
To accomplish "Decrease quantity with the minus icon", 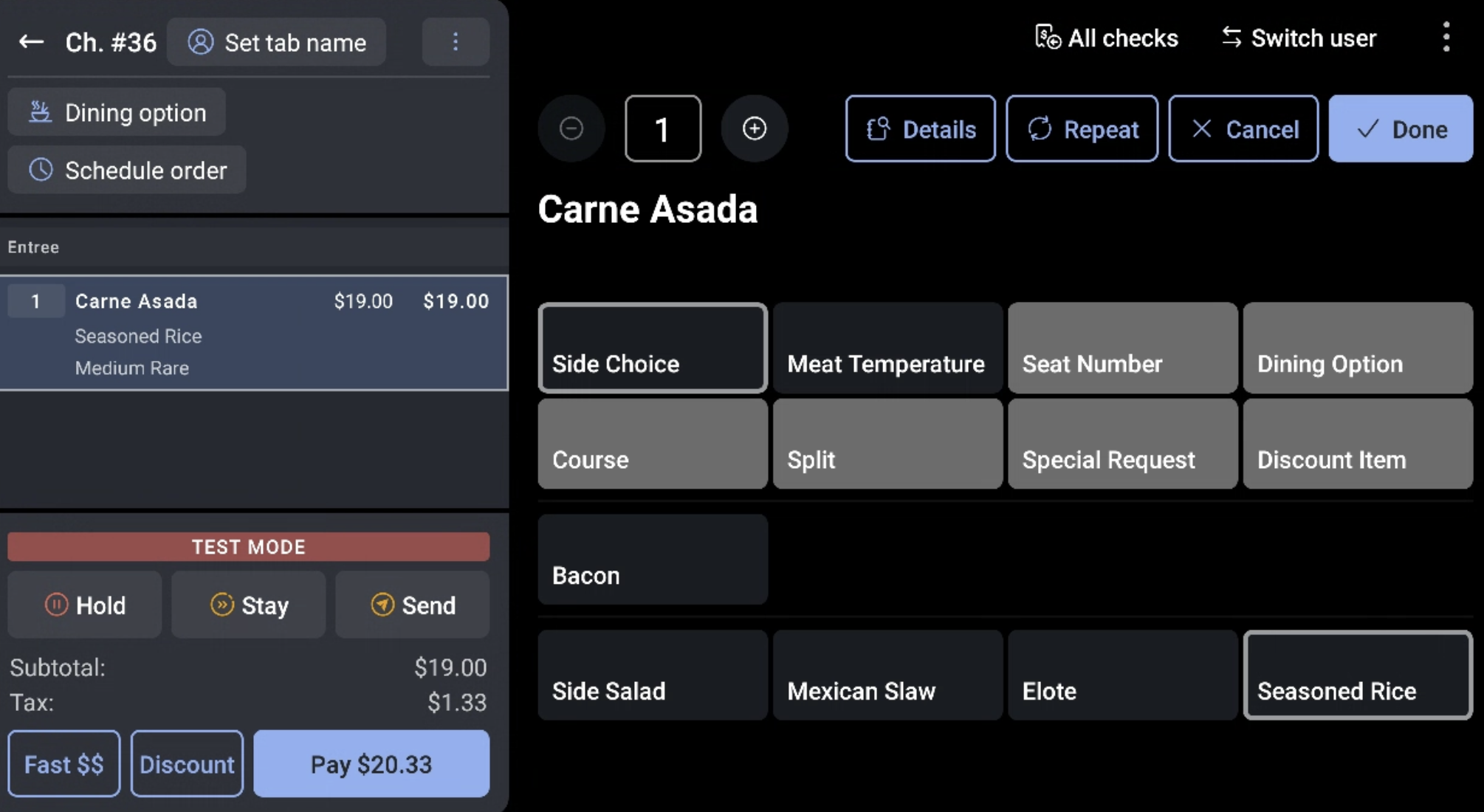I will coord(571,128).
